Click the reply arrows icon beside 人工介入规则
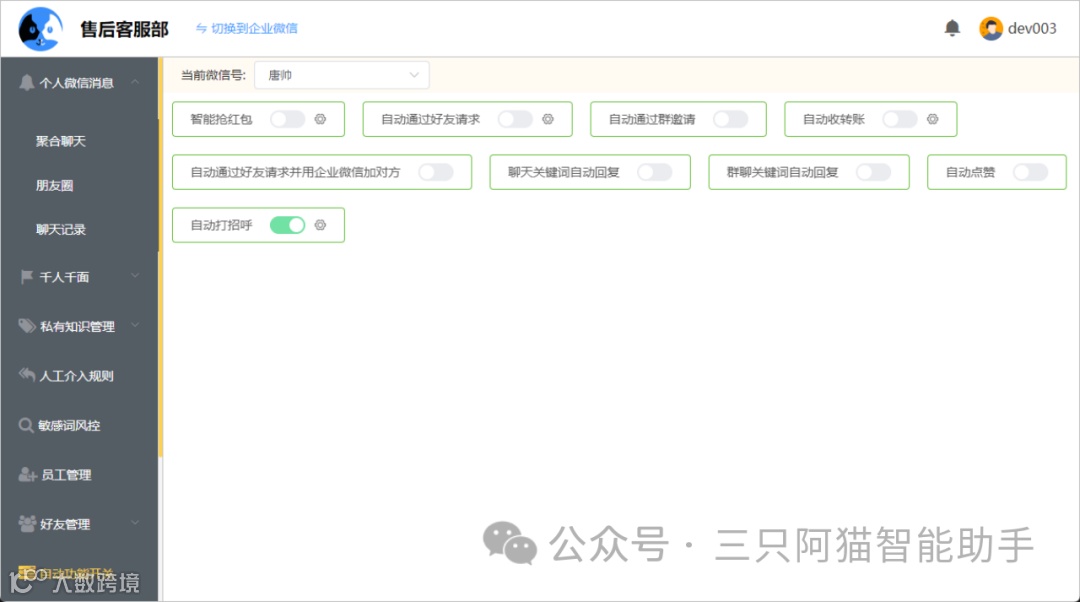The height and width of the screenshot is (602, 1080). [x=26, y=375]
